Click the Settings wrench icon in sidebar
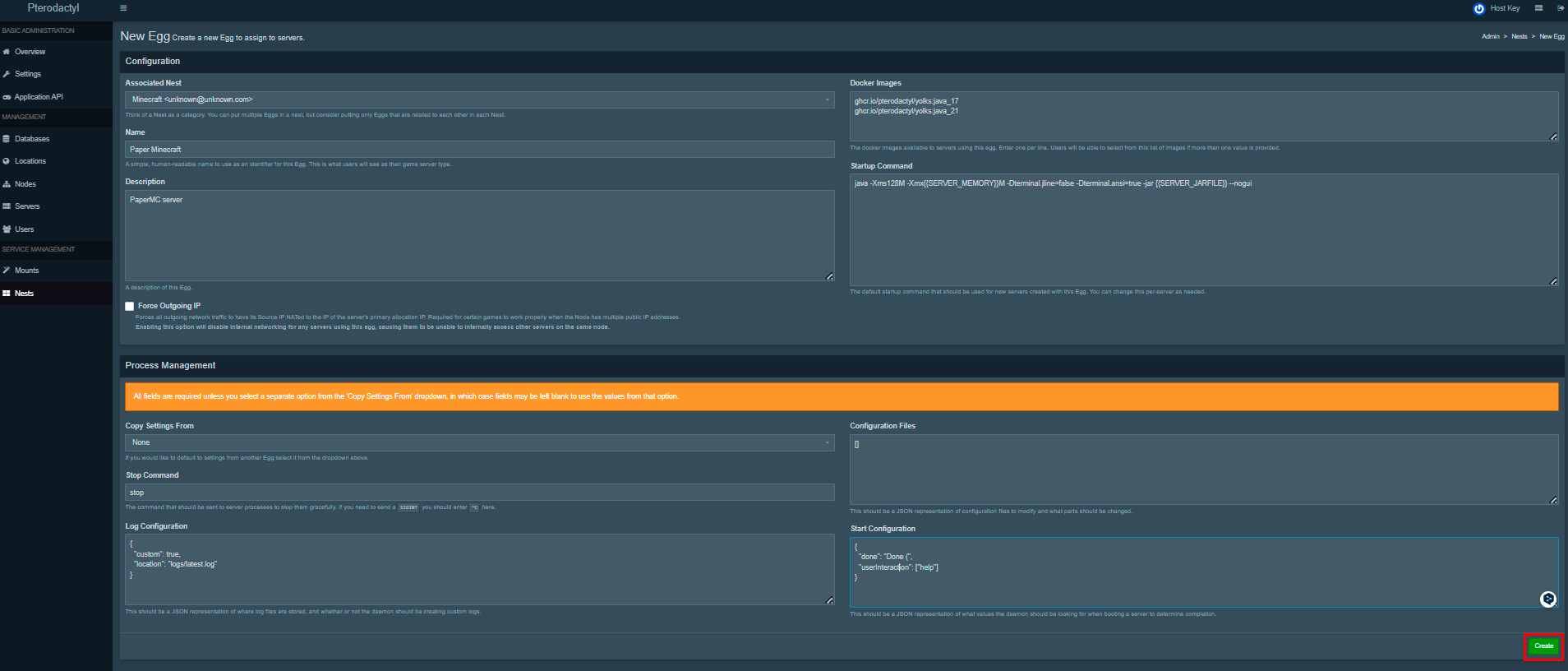The image size is (1568, 671). coord(7,74)
